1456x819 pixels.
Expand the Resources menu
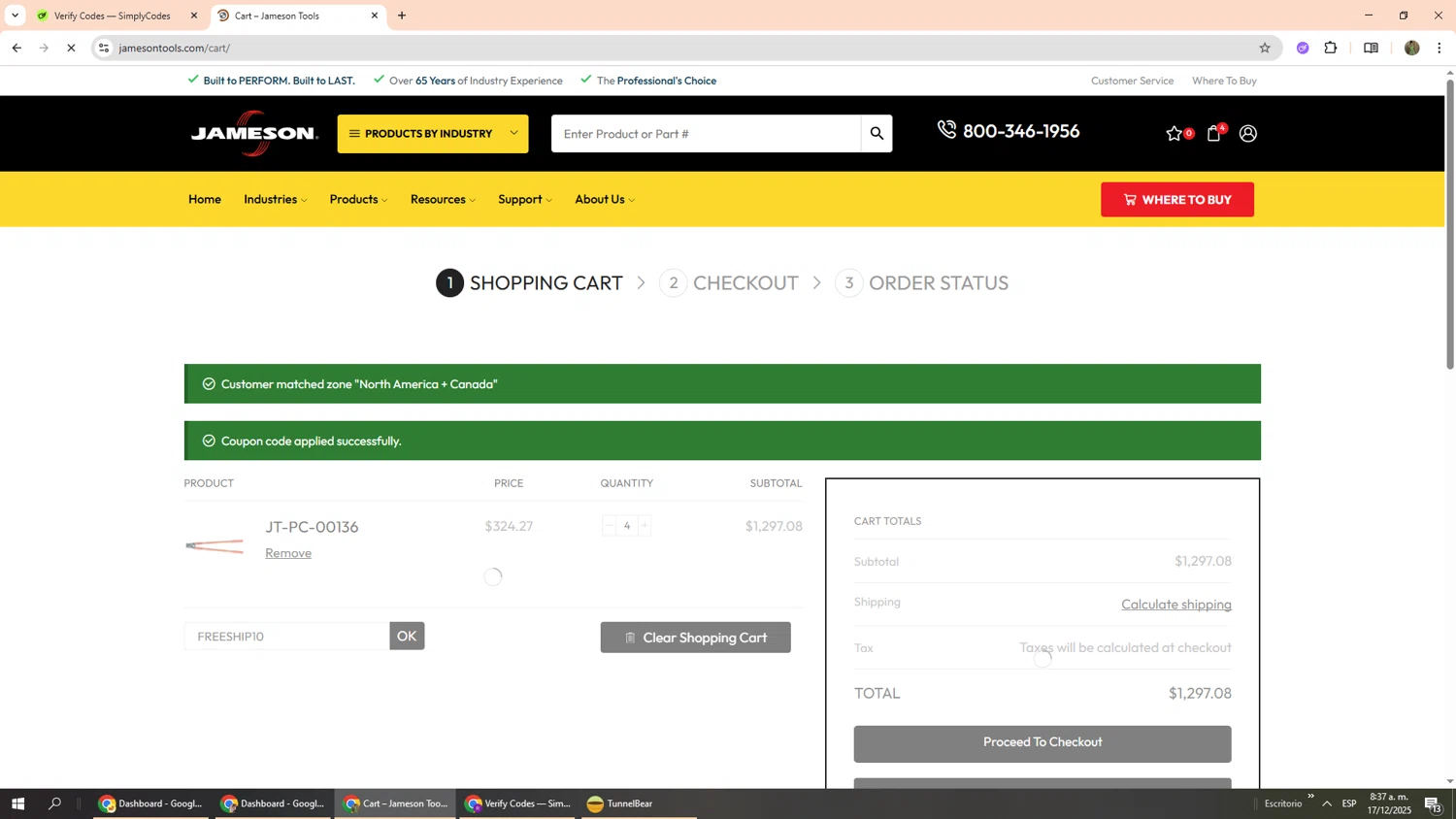click(x=443, y=199)
